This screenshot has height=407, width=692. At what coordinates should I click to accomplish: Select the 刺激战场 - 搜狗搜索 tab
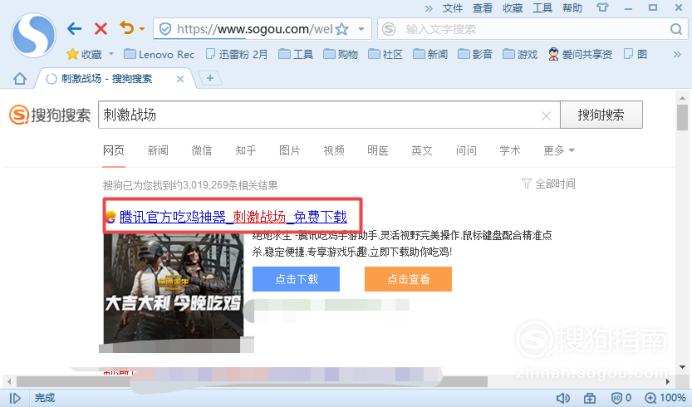click(x=106, y=79)
